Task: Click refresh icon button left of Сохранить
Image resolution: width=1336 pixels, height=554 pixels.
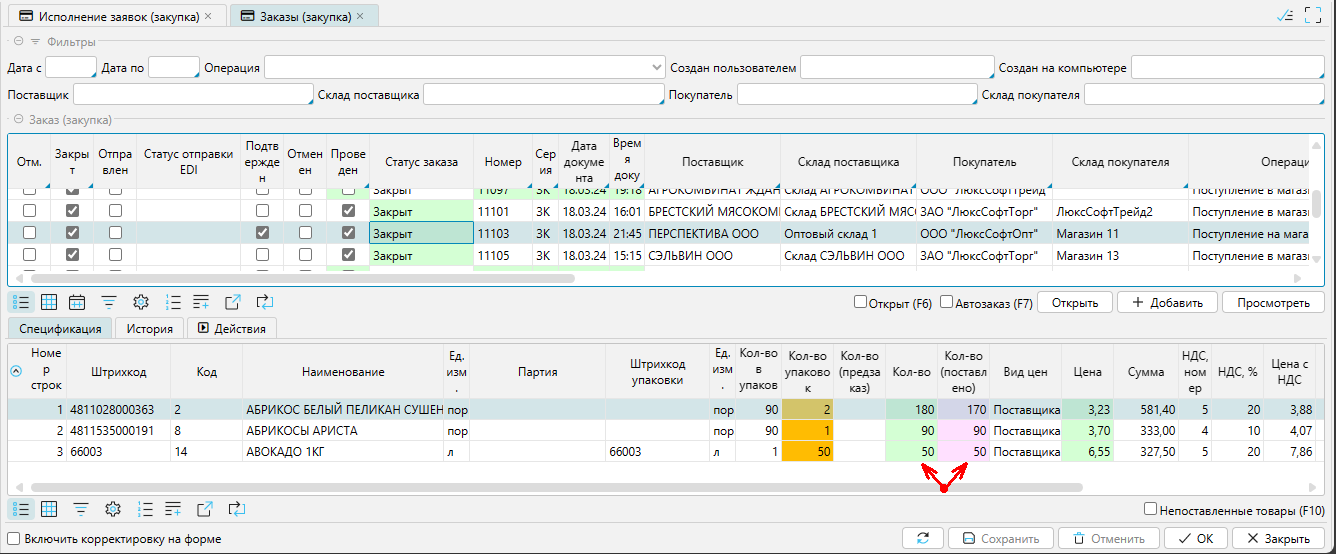Action: click(922, 538)
